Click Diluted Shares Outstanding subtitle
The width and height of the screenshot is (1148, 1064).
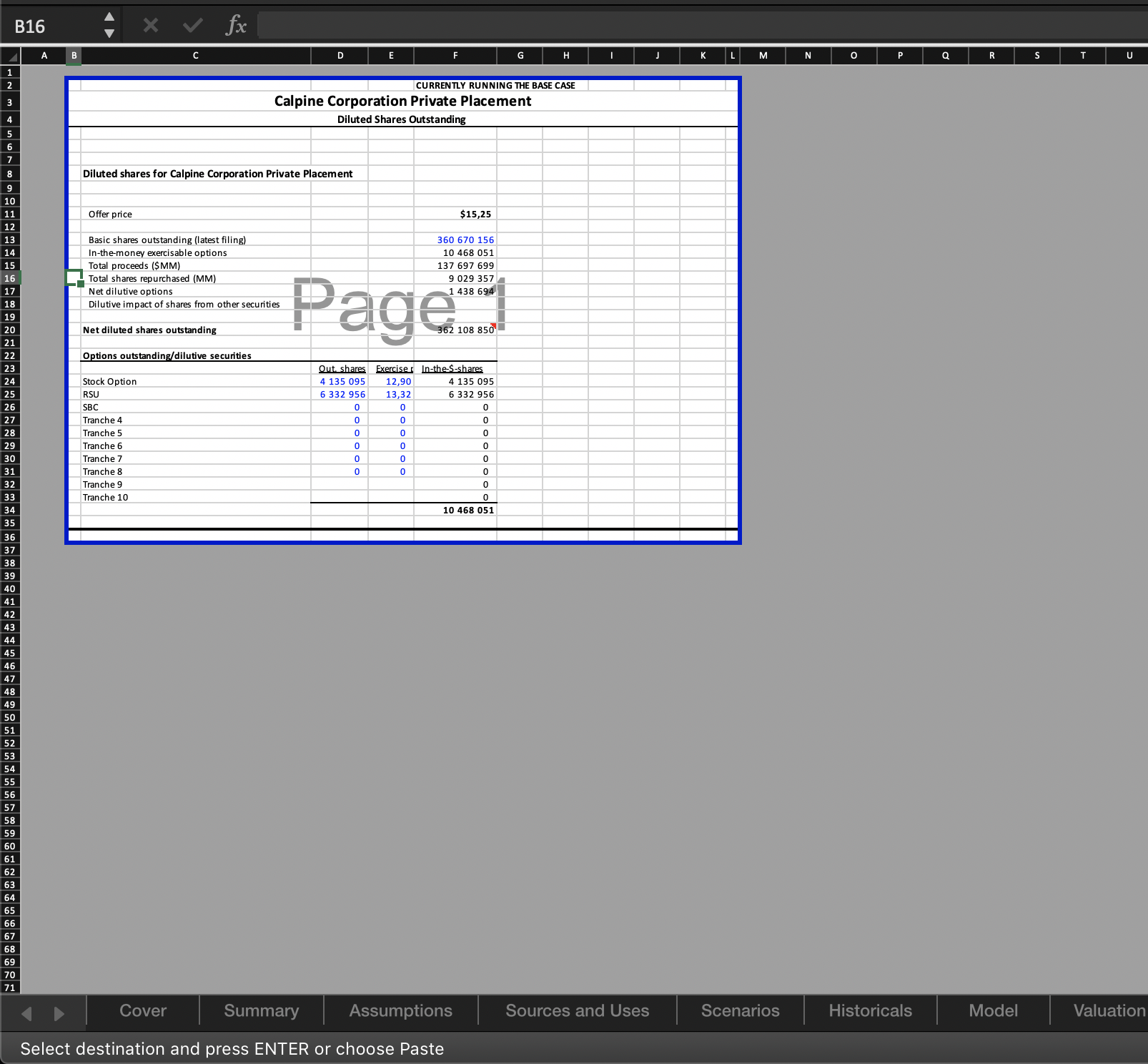click(x=401, y=119)
